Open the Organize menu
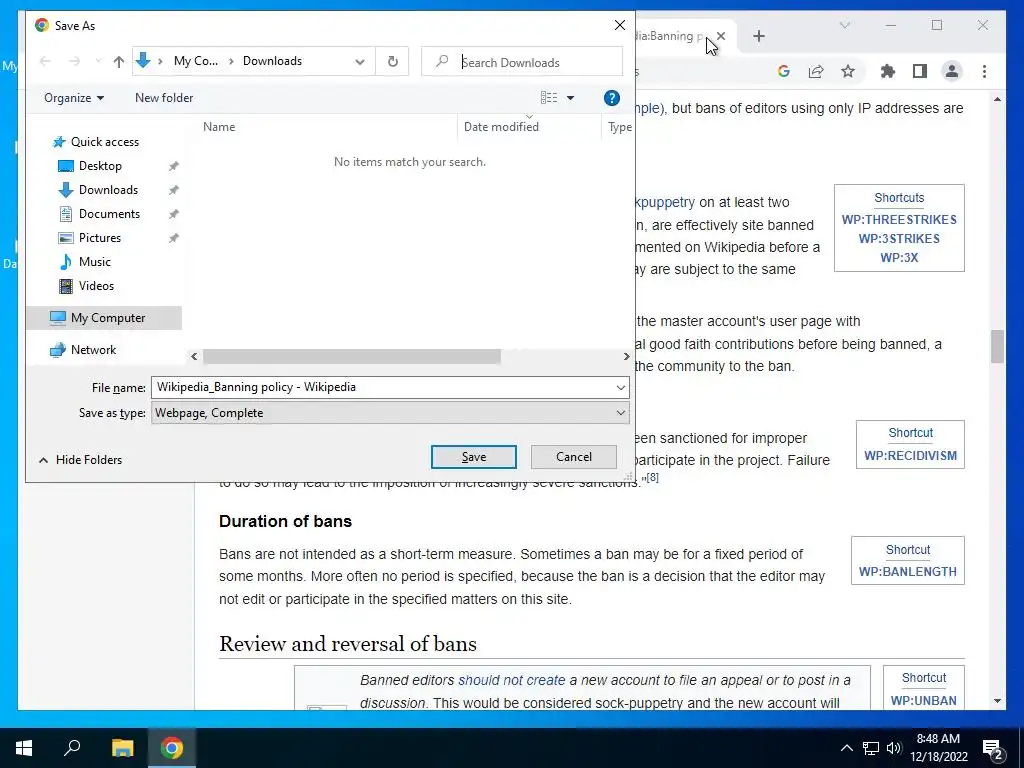Image resolution: width=1024 pixels, height=768 pixels. (x=74, y=98)
